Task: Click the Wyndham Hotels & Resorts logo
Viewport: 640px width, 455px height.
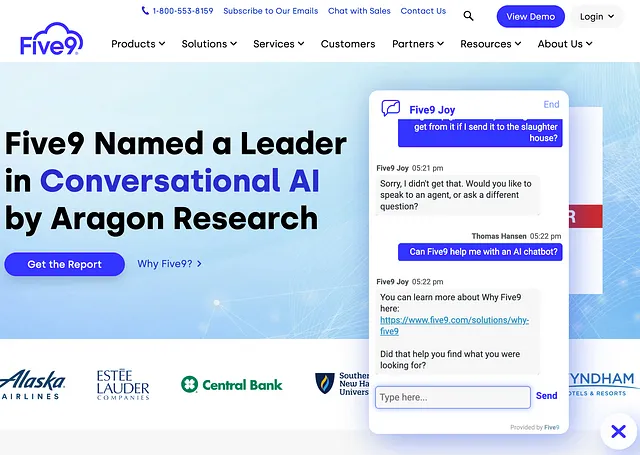Action: [x=602, y=384]
